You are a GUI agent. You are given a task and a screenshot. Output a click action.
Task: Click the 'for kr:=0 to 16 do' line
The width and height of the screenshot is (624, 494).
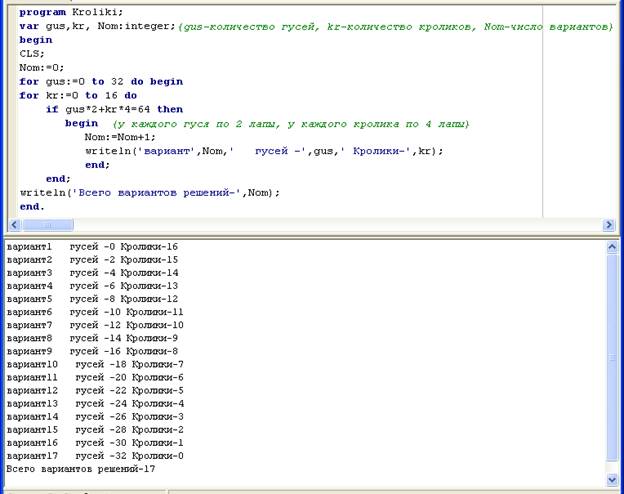[78, 96]
